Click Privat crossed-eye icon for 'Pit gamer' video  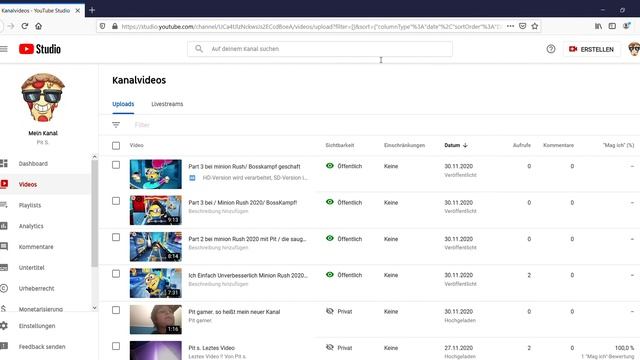click(x=330, y=311)
